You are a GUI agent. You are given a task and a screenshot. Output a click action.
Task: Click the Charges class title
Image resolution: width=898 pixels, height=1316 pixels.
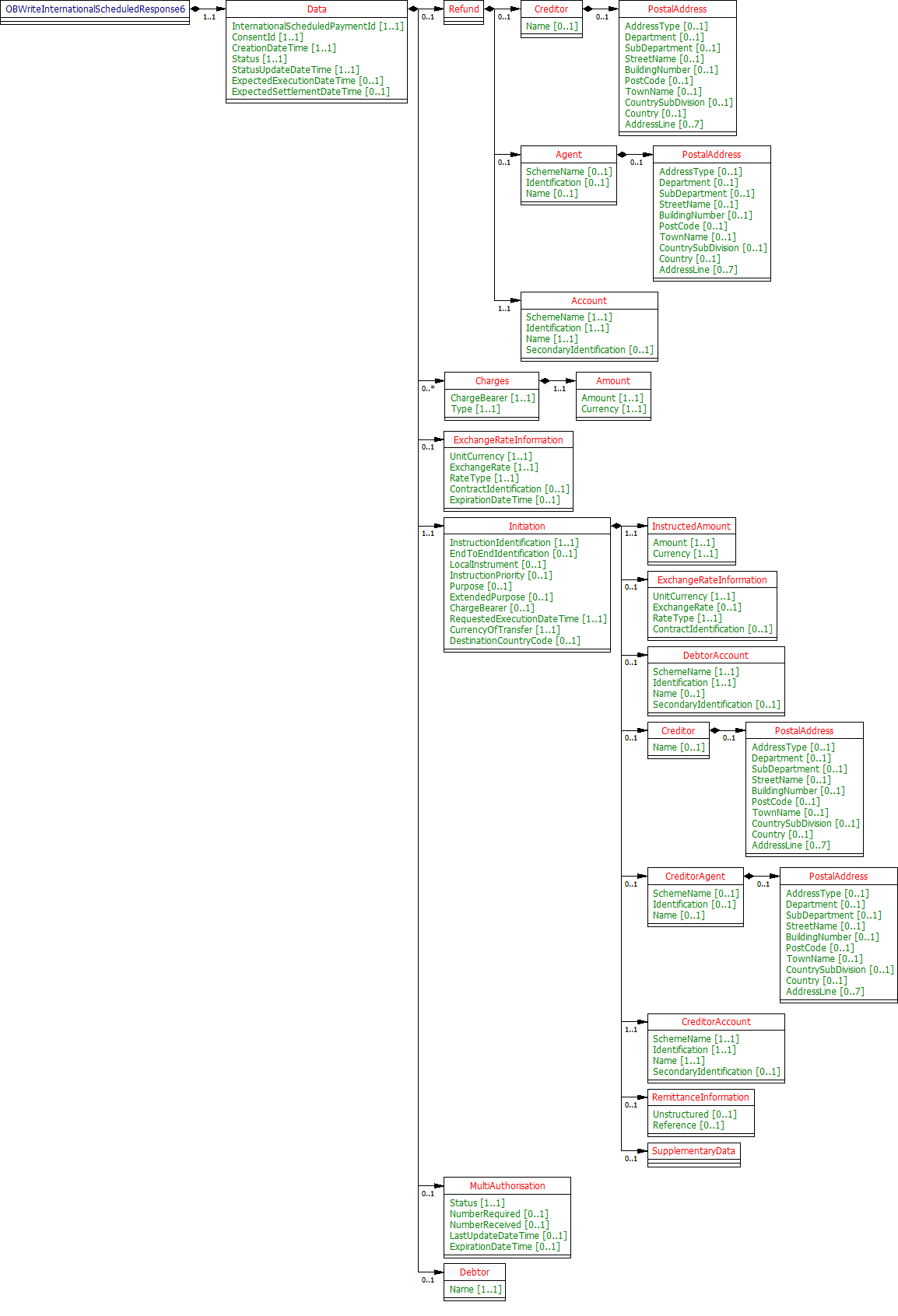tap(492, 381)
